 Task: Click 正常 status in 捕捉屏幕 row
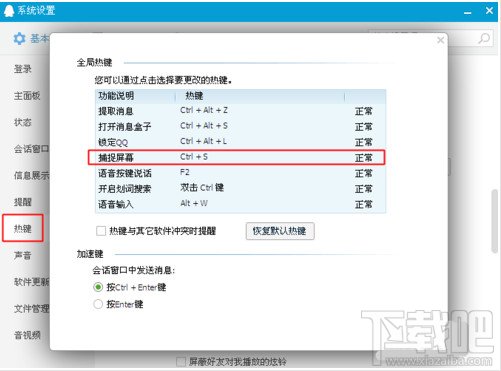(x=363, y=158)
